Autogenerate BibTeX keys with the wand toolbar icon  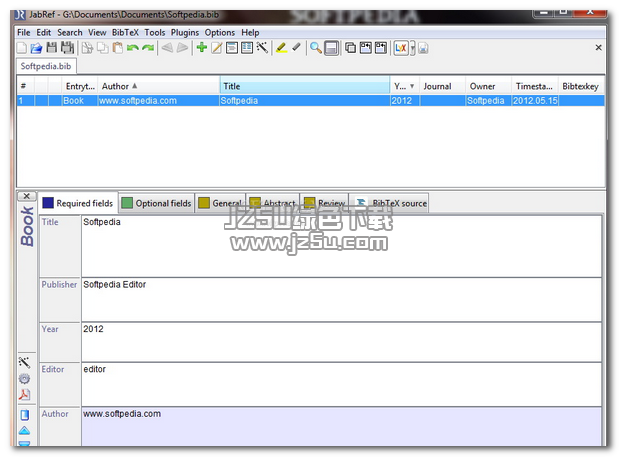click(x=263, y=48)
